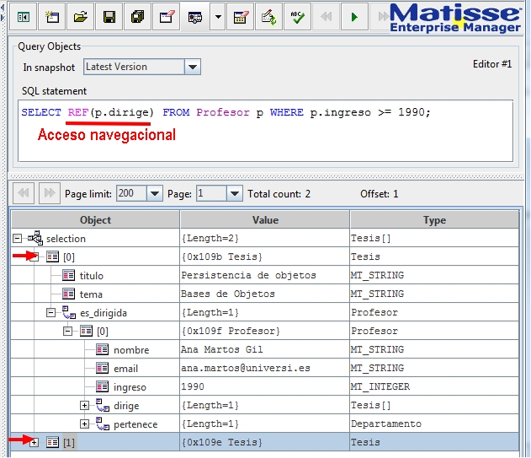The width and height of the screenshot is (531, 458).
Task: Click the {0x109e Tesis} value cell
Action: [x=264, y=442]
